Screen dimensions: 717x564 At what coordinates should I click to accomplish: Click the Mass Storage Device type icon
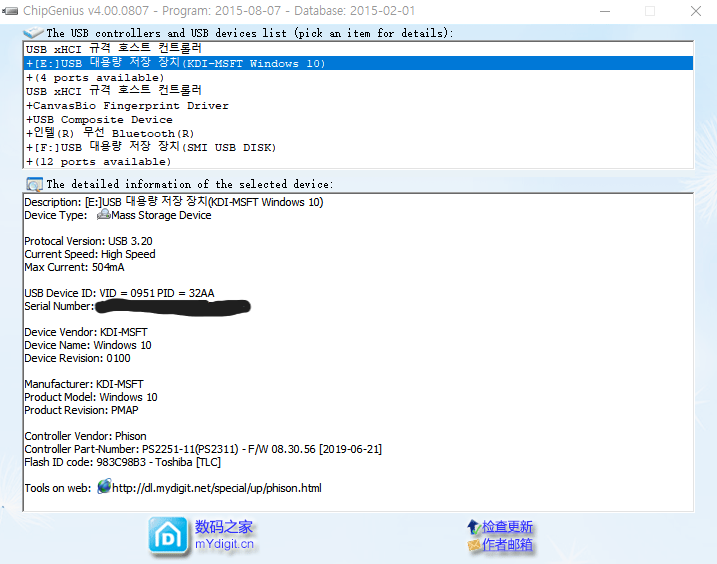point(104,215)
